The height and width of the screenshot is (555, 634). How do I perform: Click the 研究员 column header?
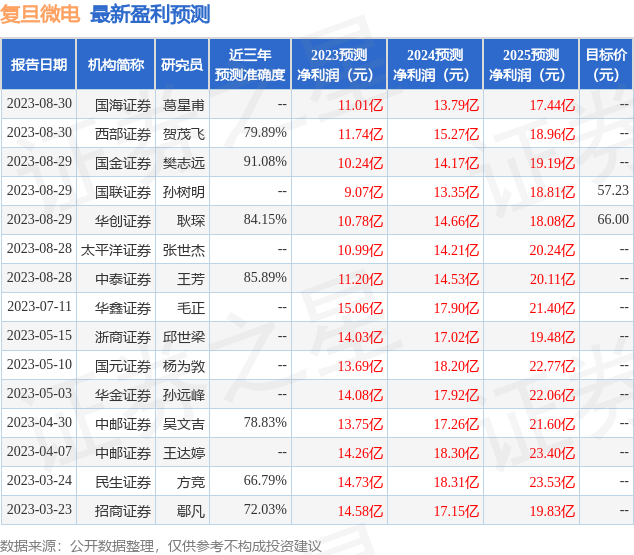[182, 64]
